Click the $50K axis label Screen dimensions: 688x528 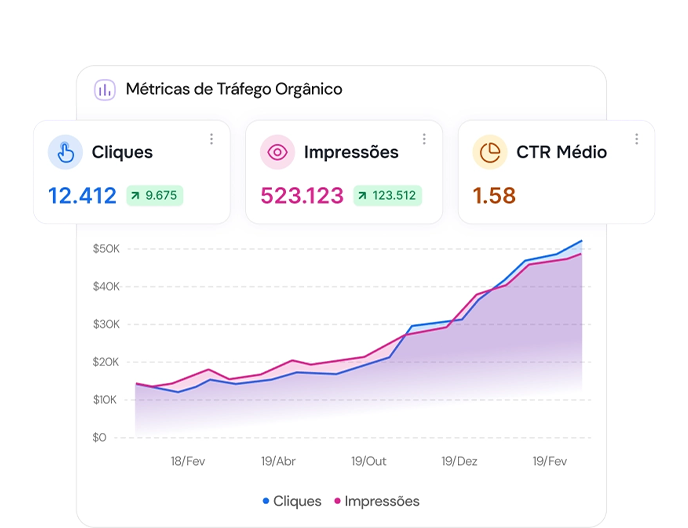[x=106, y=248]
